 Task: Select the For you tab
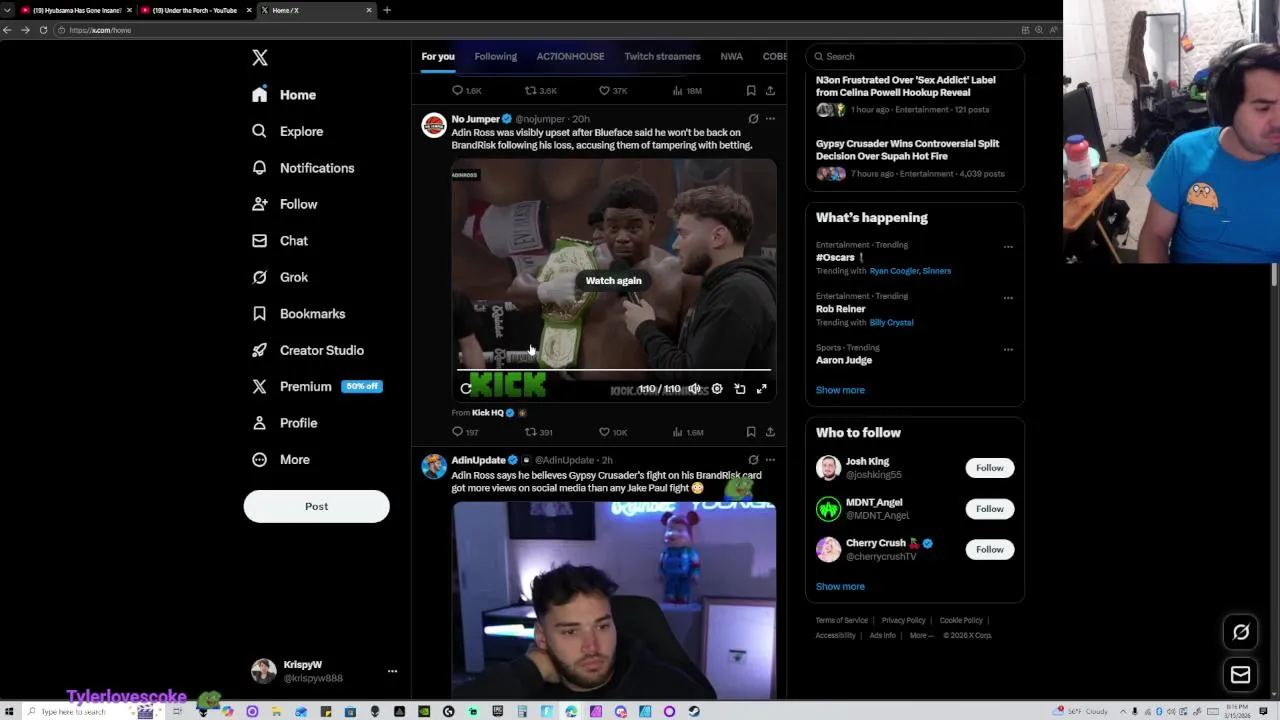click(x=438, y=56)
